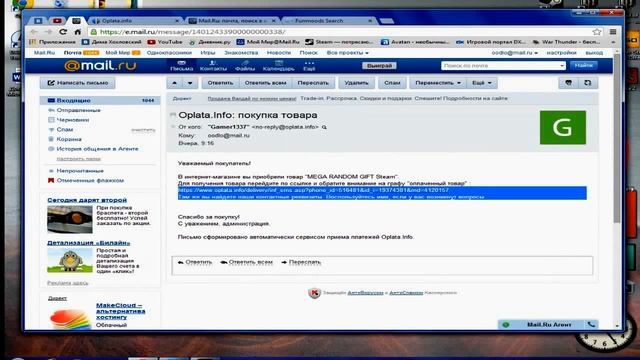Switch to the Oplata.info tab
Screen dimensions: 640x360
point(135,20)
